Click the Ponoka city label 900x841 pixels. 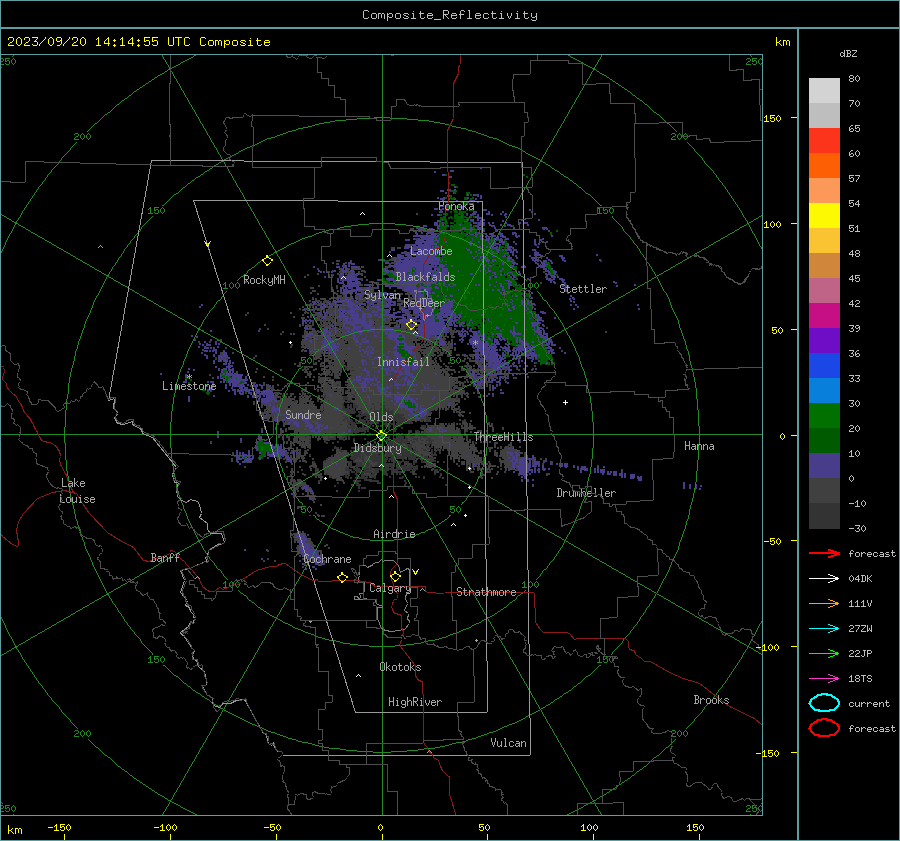click(456, 206)
